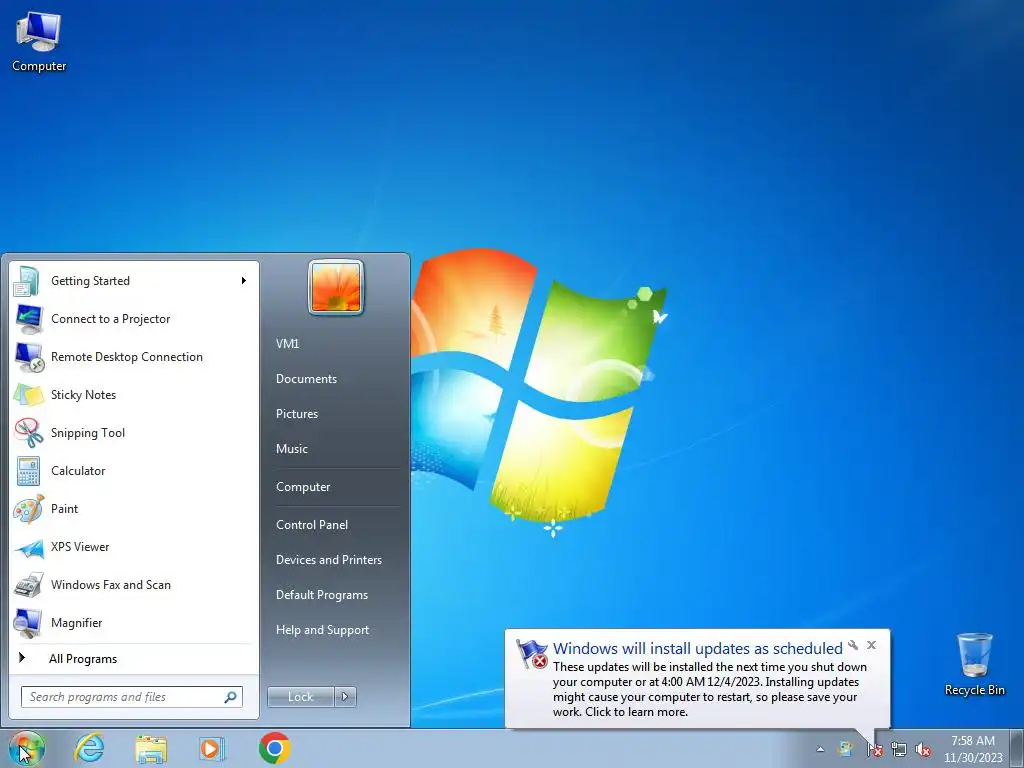
Task: Click the Start orb button
Action: tap(26, 748)
